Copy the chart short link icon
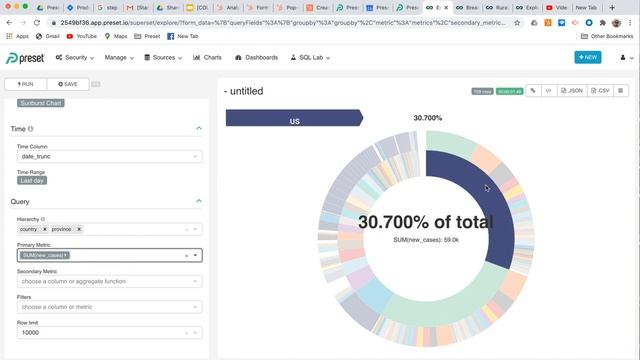Viewport: 640px width, 360px height. coord(533,91)
